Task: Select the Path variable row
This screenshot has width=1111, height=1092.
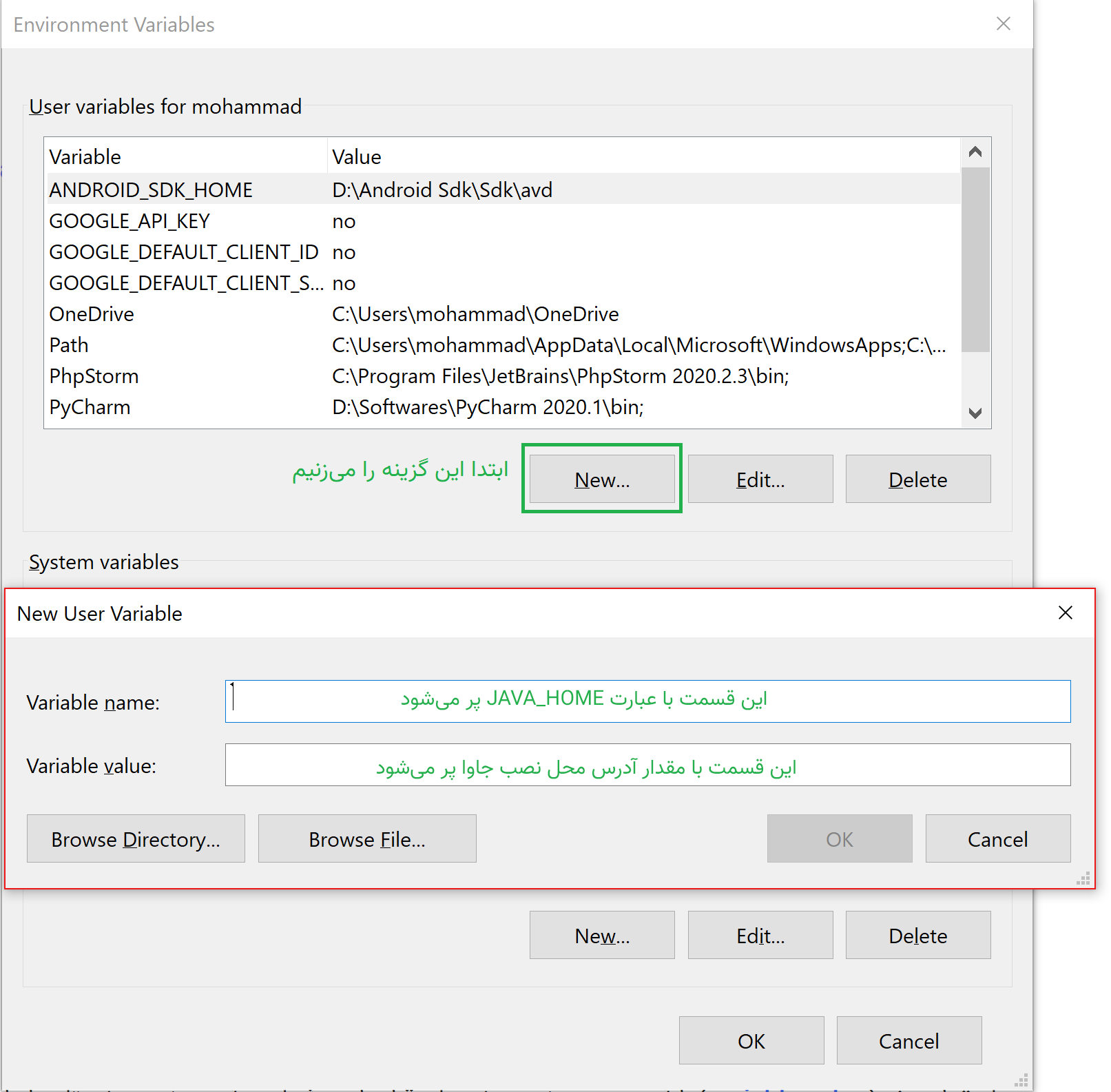Action: tap(502, 344)
